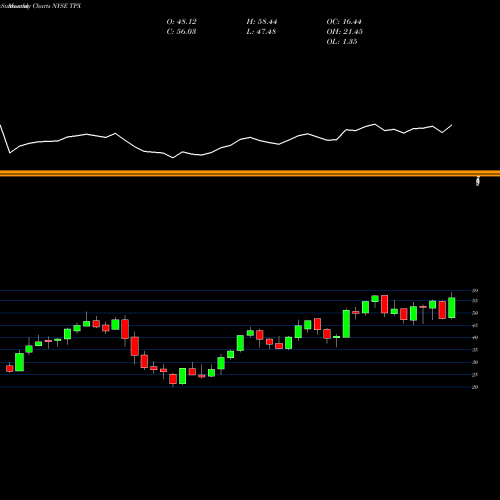
Task: Select the close value 'C: 56.03'
Action: click(x=182, y=32)
